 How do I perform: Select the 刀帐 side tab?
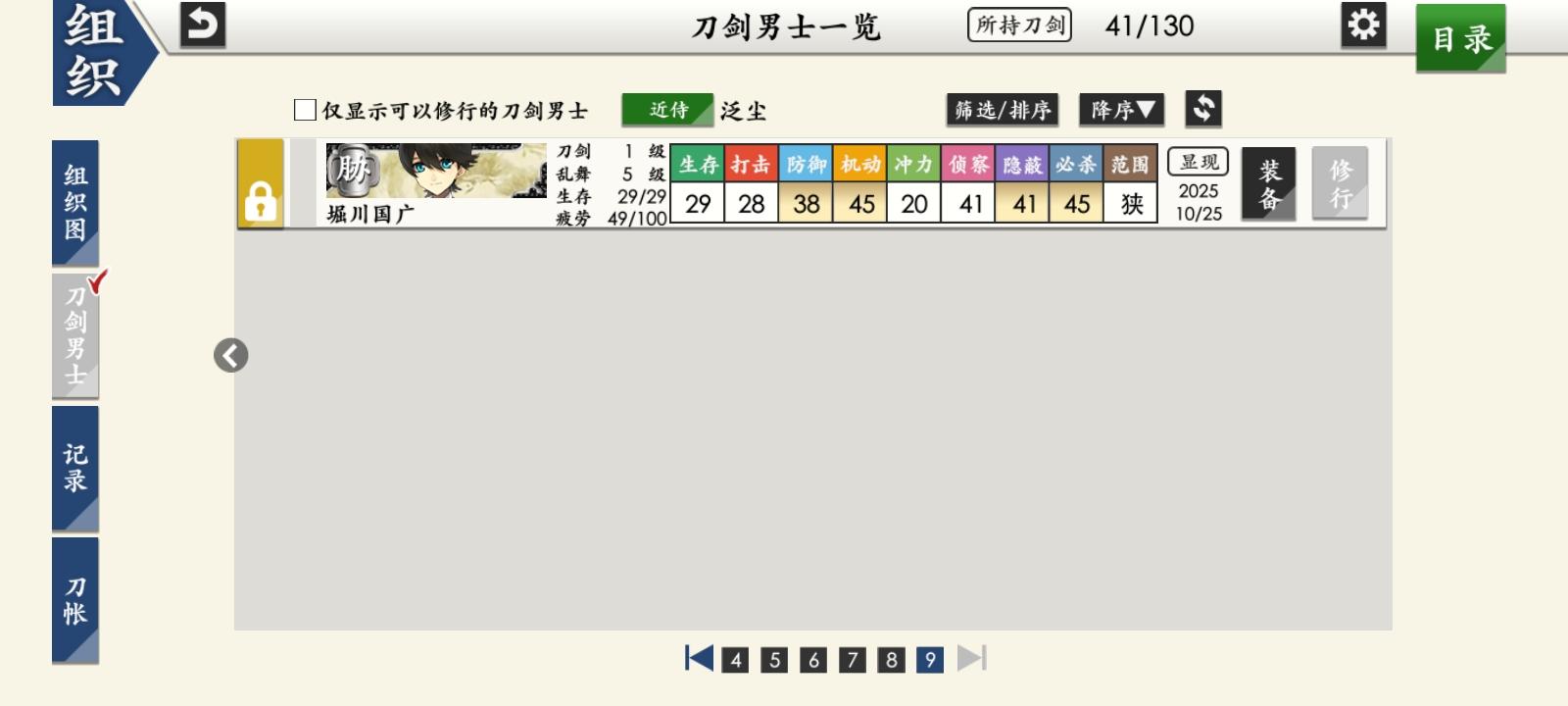pos(75,600)
